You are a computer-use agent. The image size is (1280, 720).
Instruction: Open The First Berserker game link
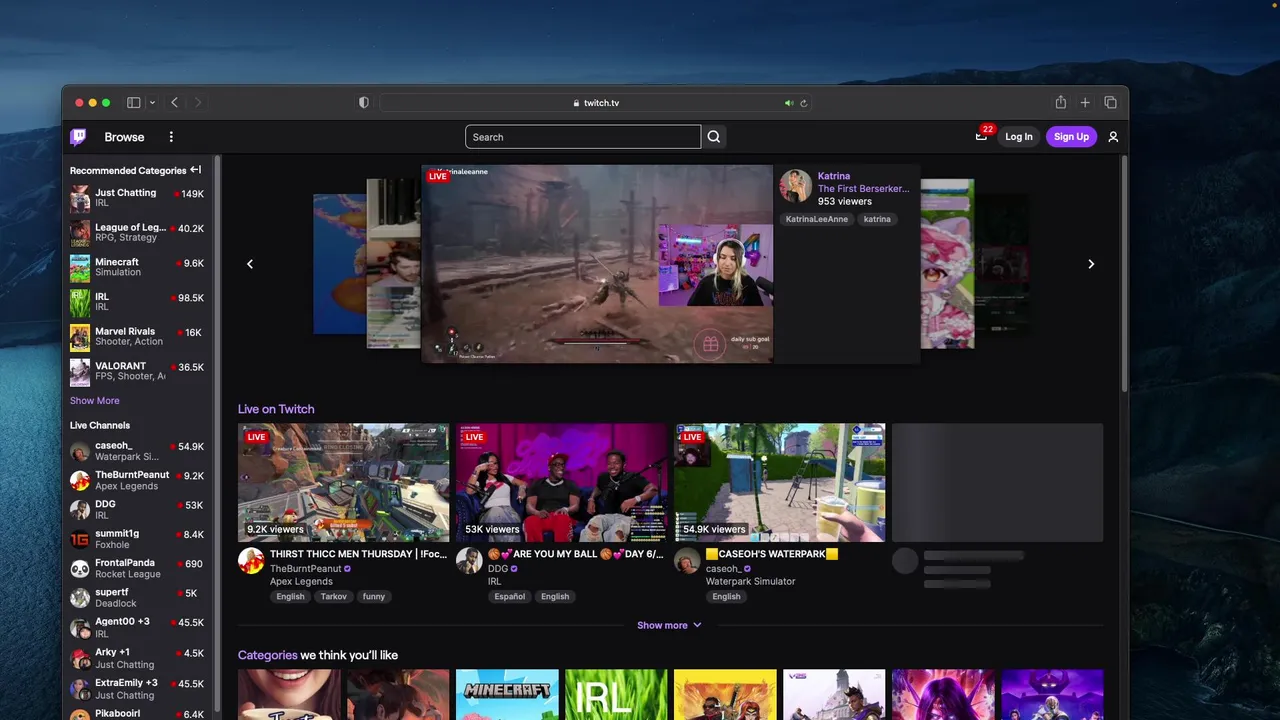(x=863, y=189)
